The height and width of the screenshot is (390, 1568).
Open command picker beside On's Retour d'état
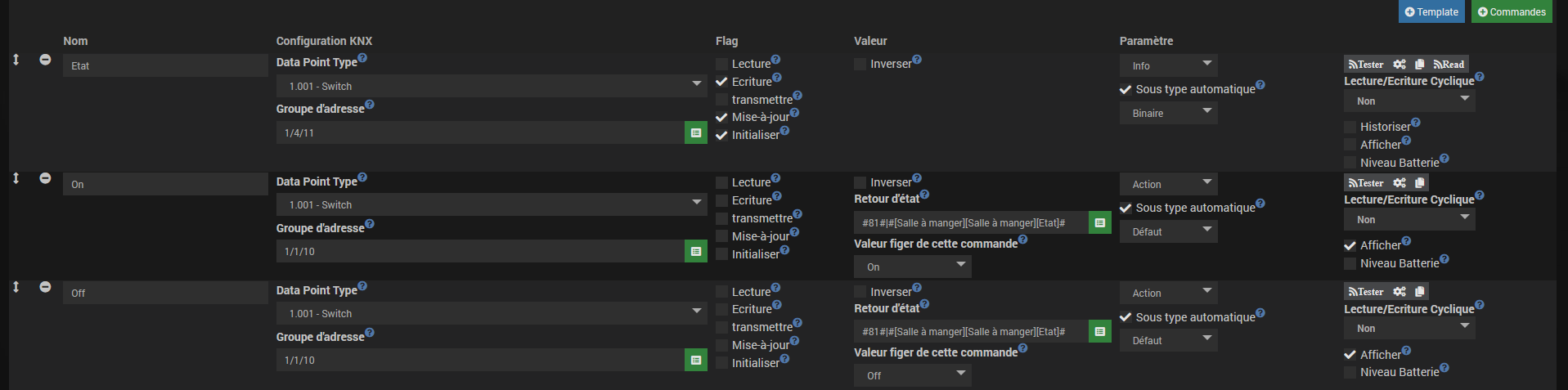pyautogui.click(x=1099, y=222)
